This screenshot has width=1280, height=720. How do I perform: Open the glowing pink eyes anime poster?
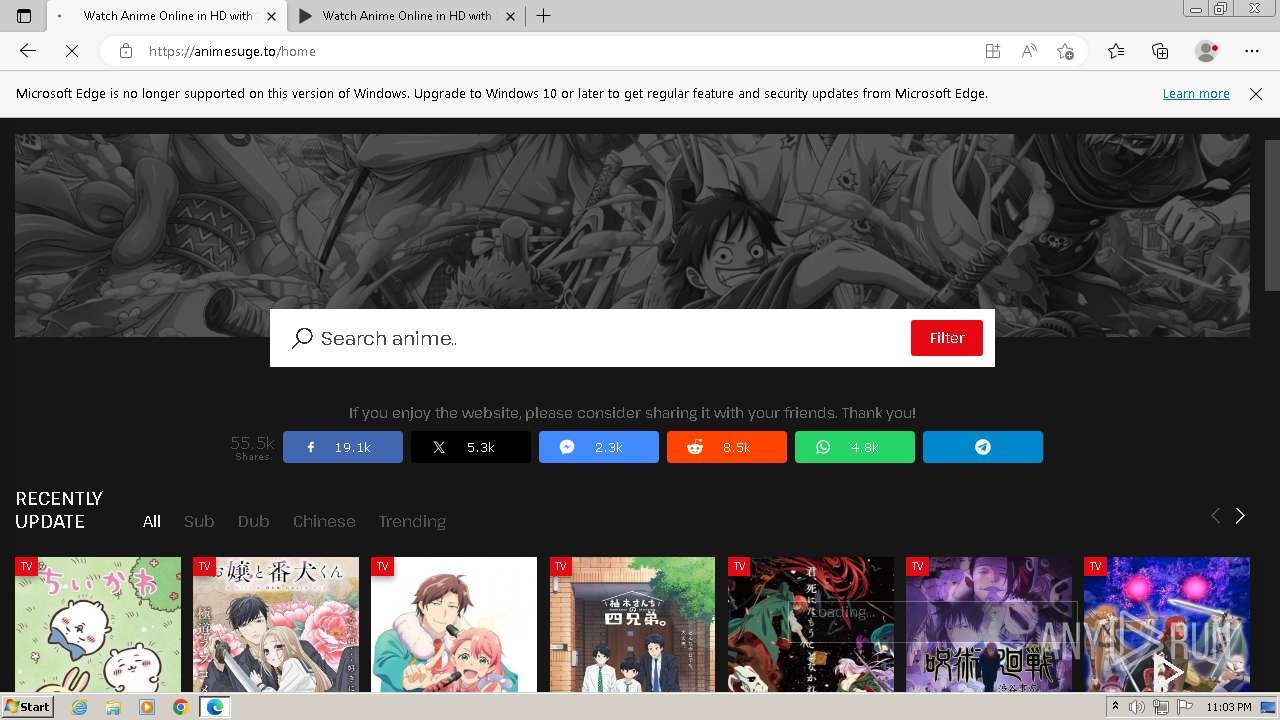(x=1166, y=625)
